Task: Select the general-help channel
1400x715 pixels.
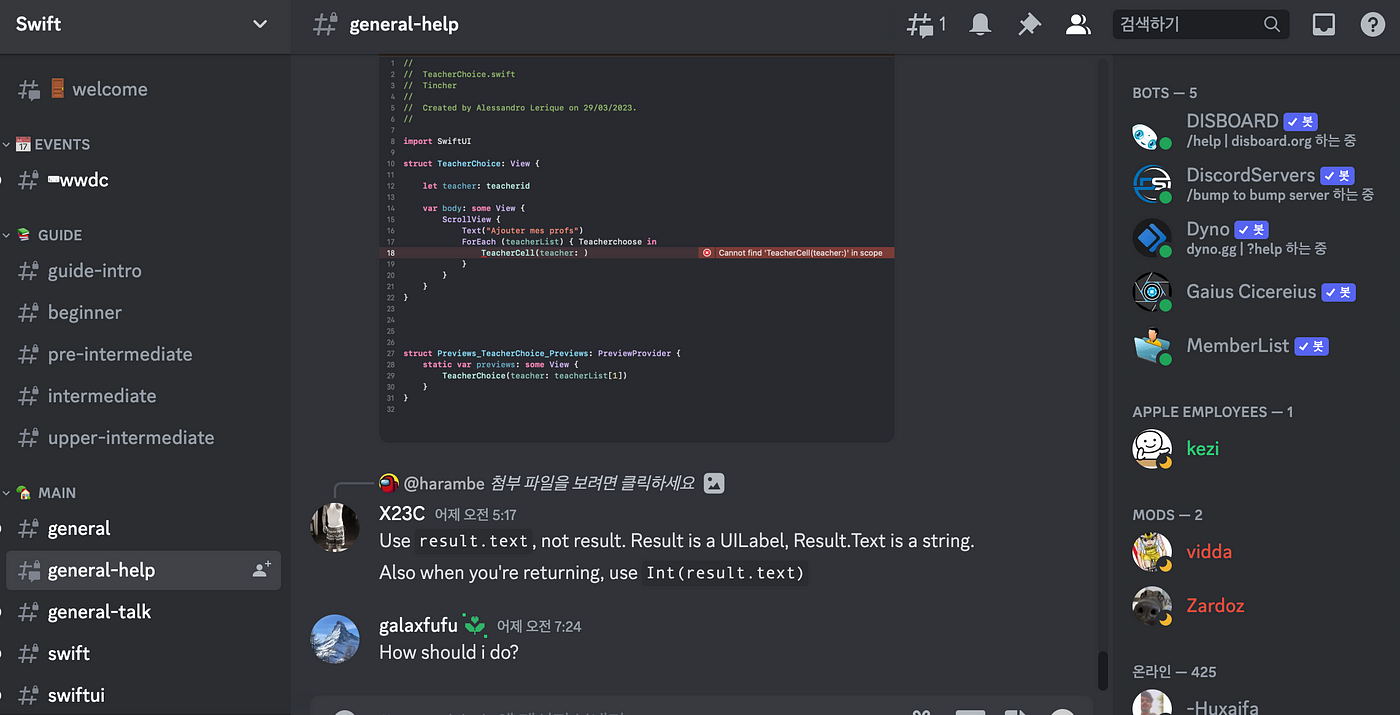Action: coord(143,570)
